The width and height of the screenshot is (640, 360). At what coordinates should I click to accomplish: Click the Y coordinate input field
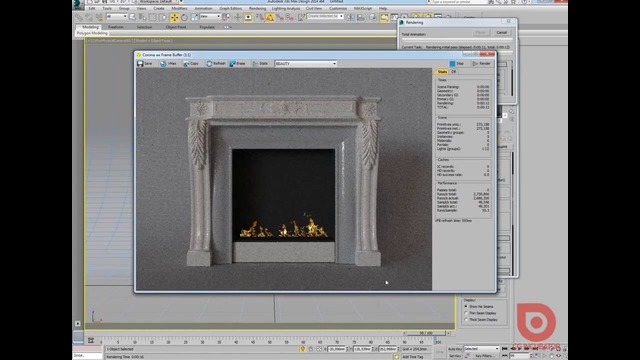(362, 349)
